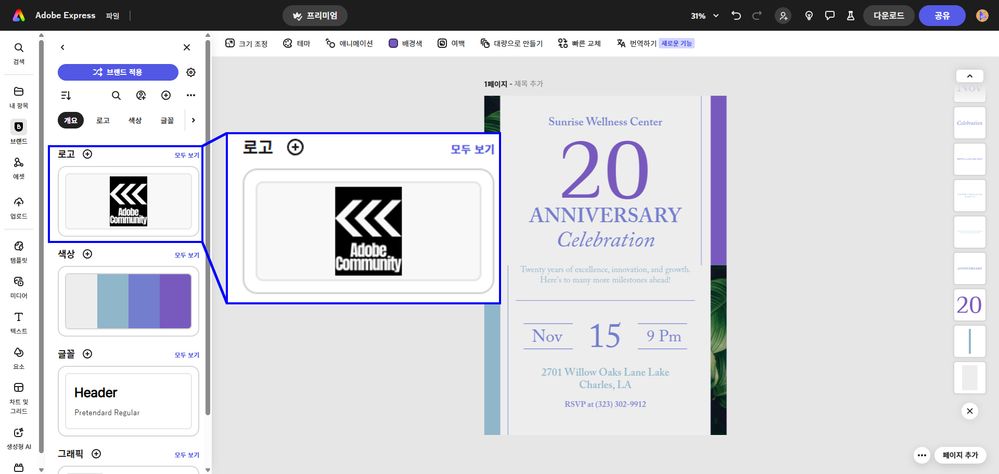Select the Header Pretendard Regular font card
The height and width of the screenshot is (474, 999).
click(x=128, y=401)
